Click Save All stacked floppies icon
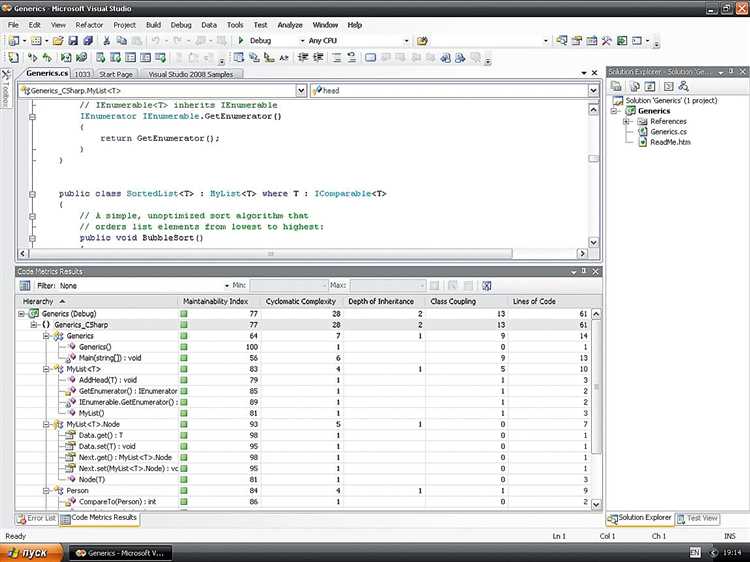Viewport: 750px width, 562px height. pos(88,41)
